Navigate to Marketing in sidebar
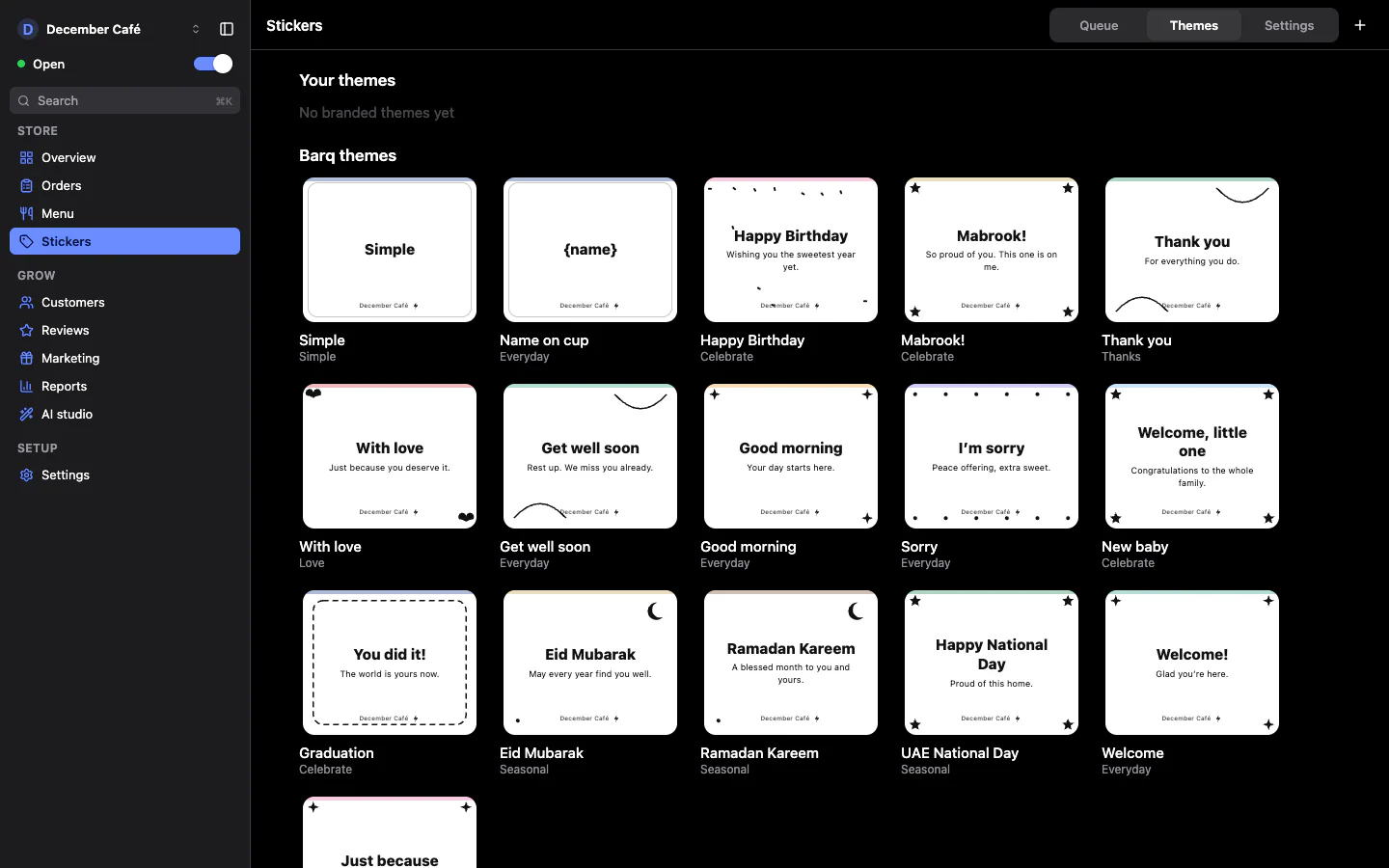Viewport: 1389px width, 868px height. 125,358
